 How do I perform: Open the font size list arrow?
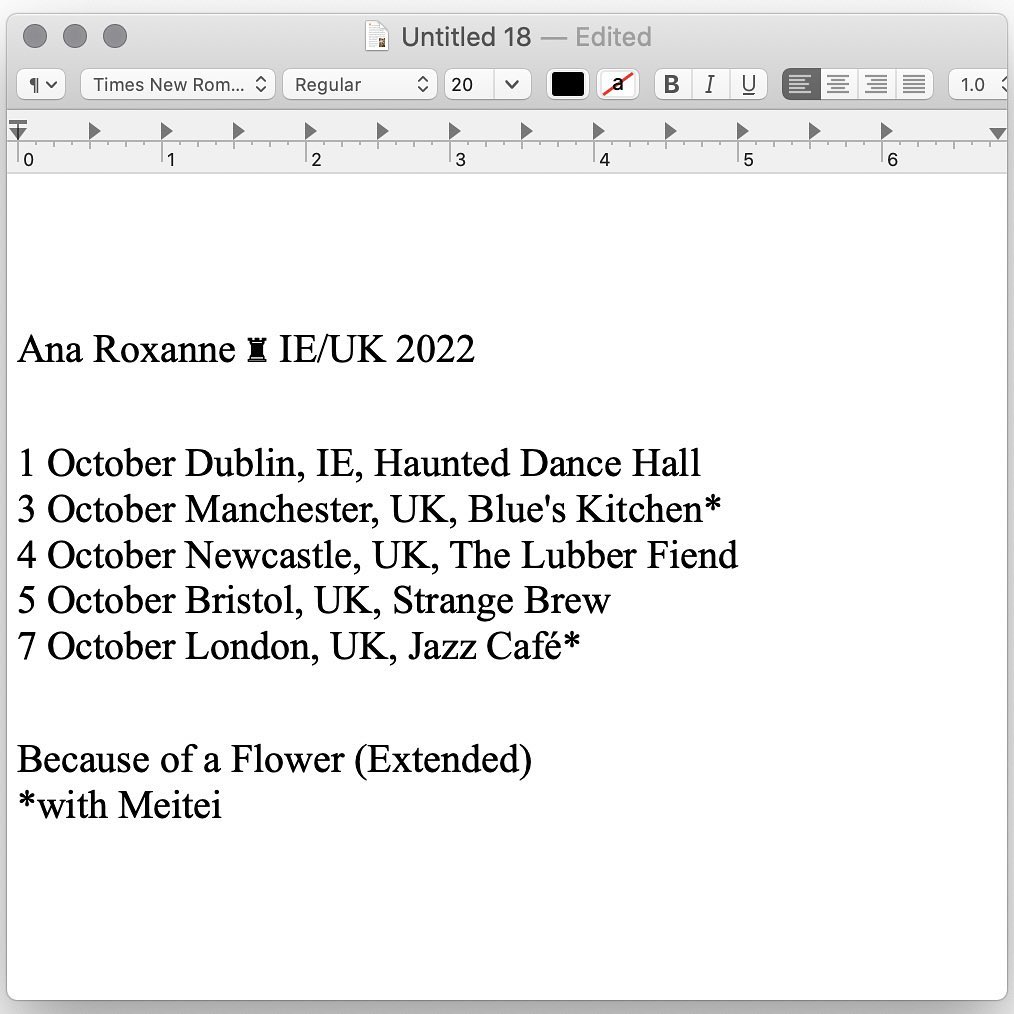pyautogui.click(x=512, y=85)
